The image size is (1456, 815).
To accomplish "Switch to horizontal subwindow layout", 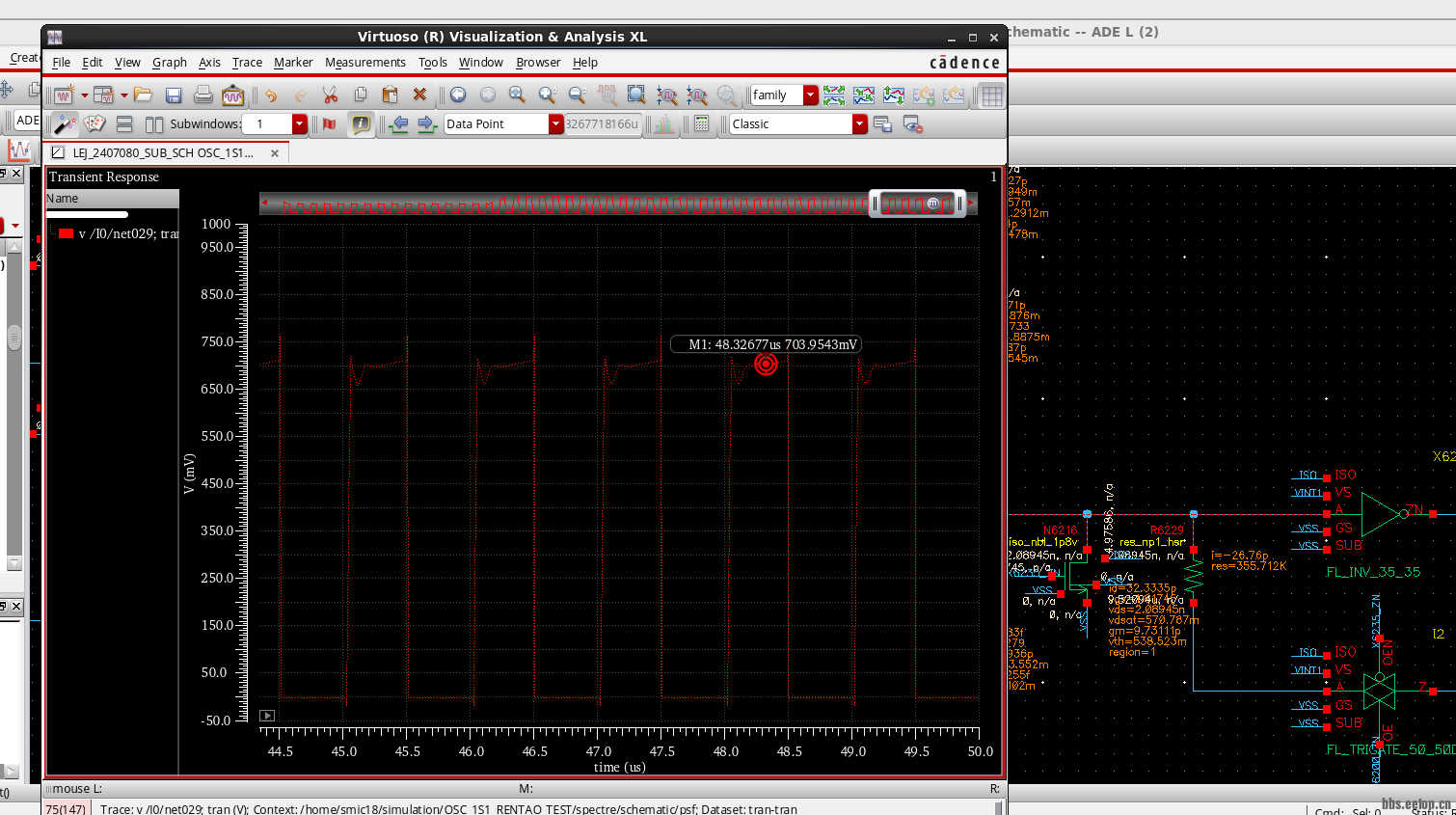I will (x=124, y=123).
